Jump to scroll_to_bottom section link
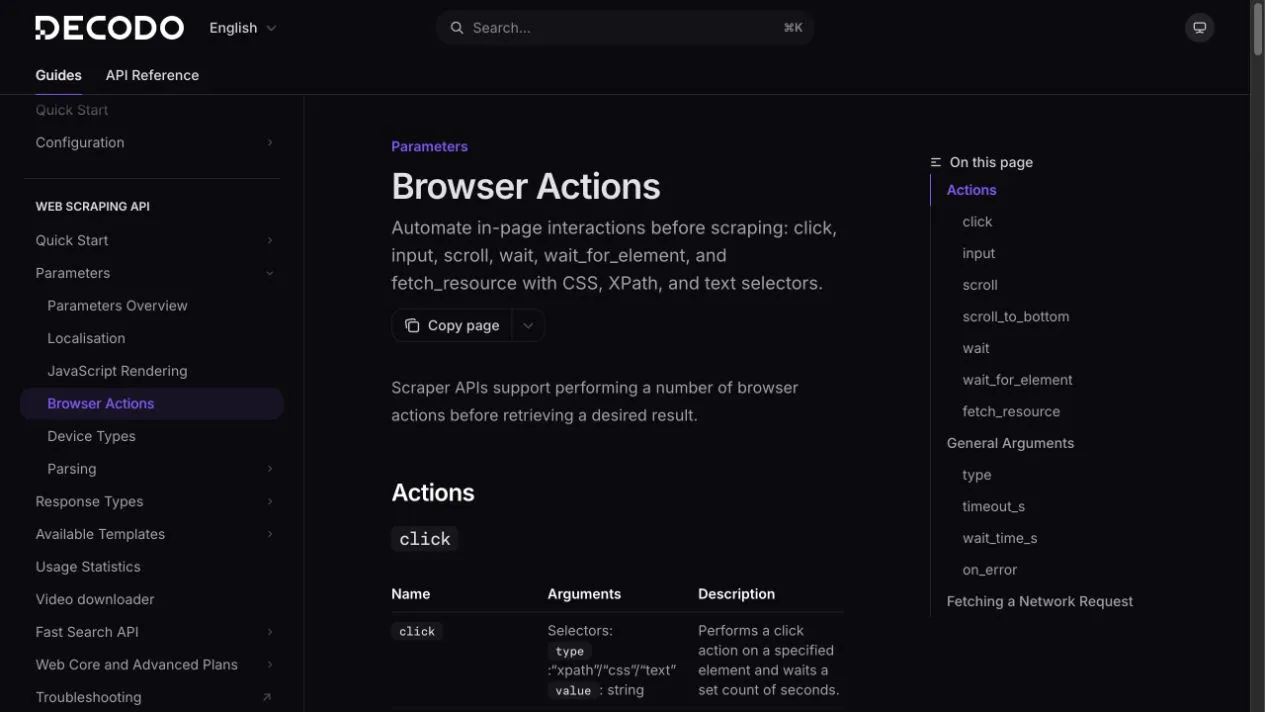Image resolution: width=1265 pixels, height=712 pixels. 1015,317
